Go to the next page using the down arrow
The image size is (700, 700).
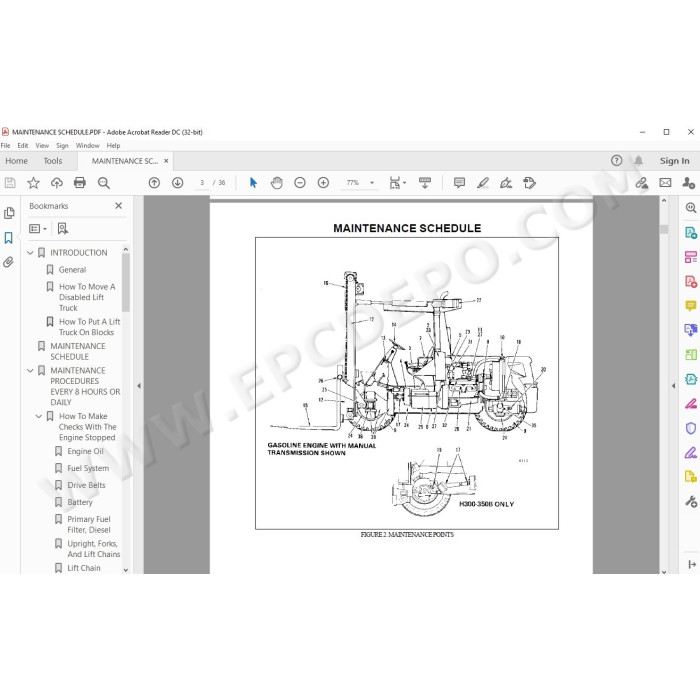coord(178,183)
